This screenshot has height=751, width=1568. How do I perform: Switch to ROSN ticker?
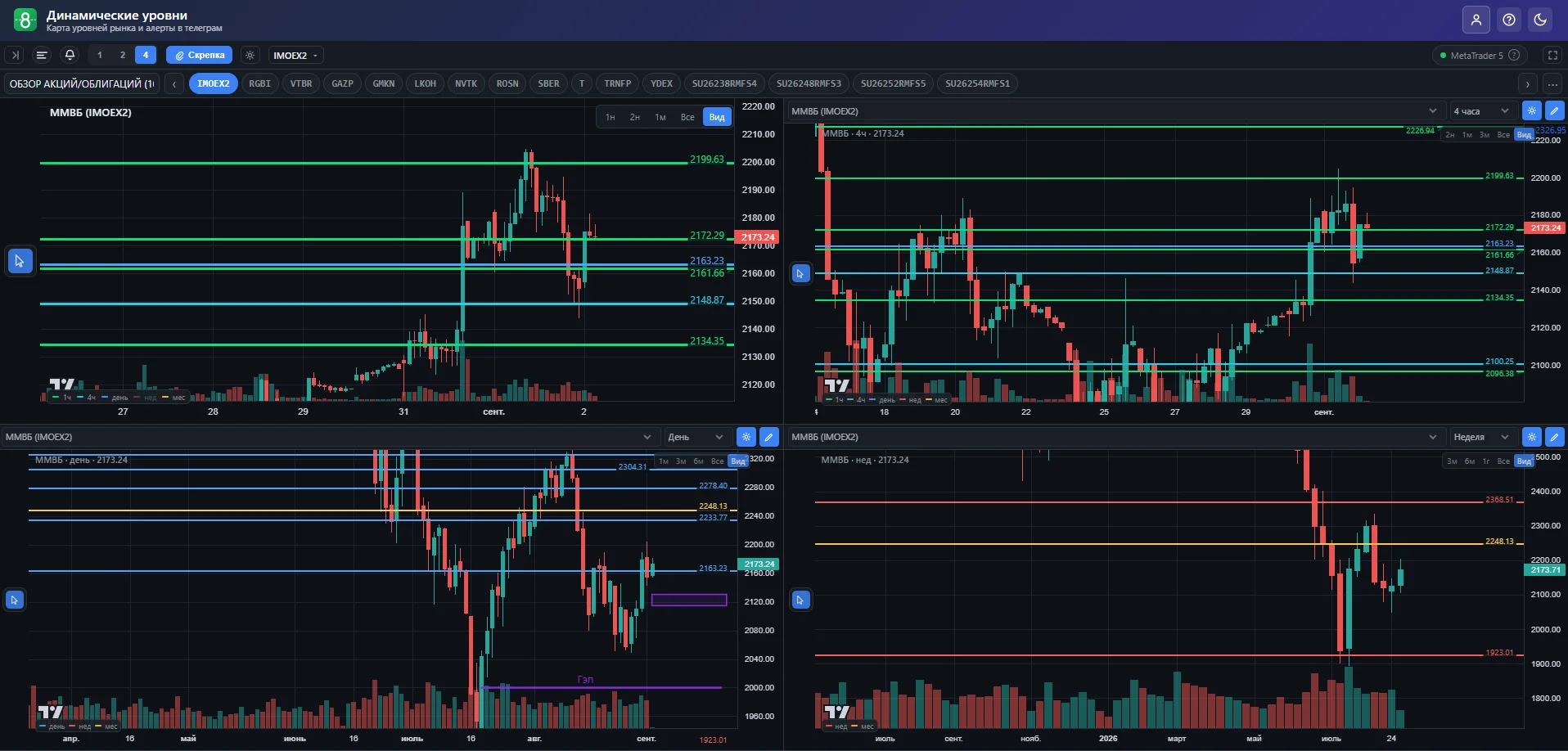(x=507, y=83)
